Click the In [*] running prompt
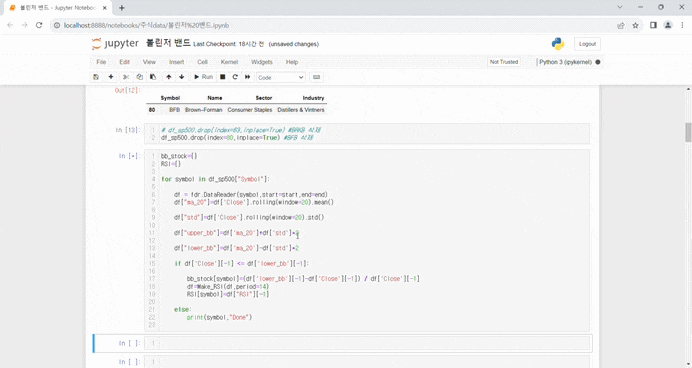This screenshot has height=368, width=692. (x=129, y=156)
